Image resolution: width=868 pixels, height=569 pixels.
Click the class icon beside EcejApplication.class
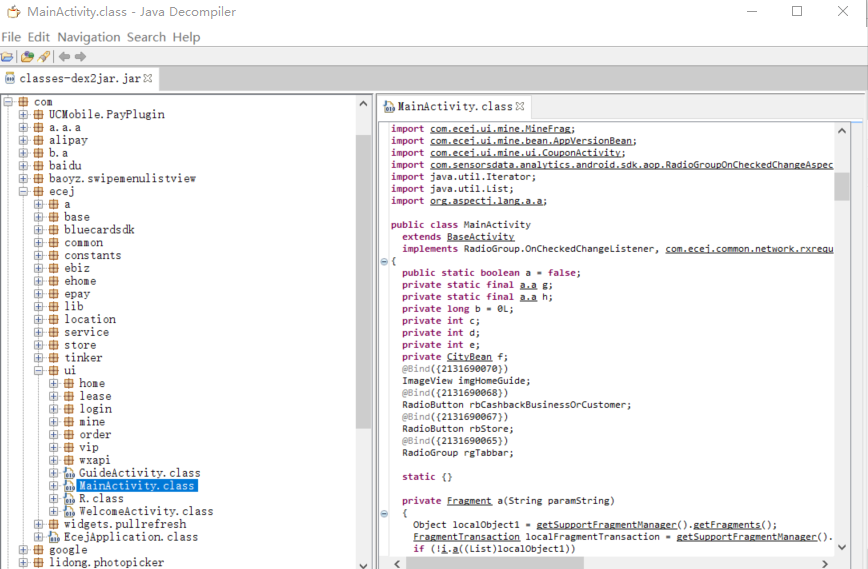(x=54, y=537)
